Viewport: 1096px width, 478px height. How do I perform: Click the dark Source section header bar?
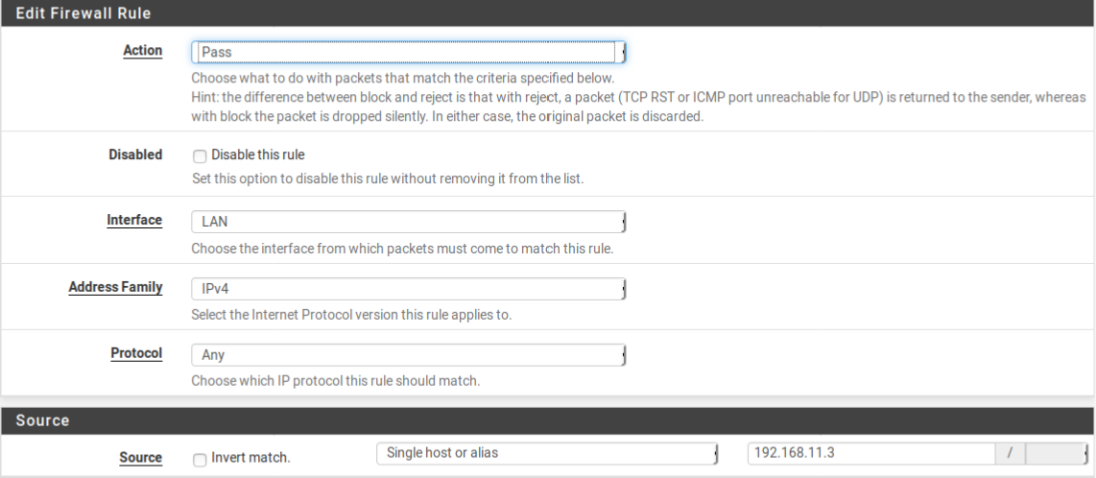coord(548,420)
